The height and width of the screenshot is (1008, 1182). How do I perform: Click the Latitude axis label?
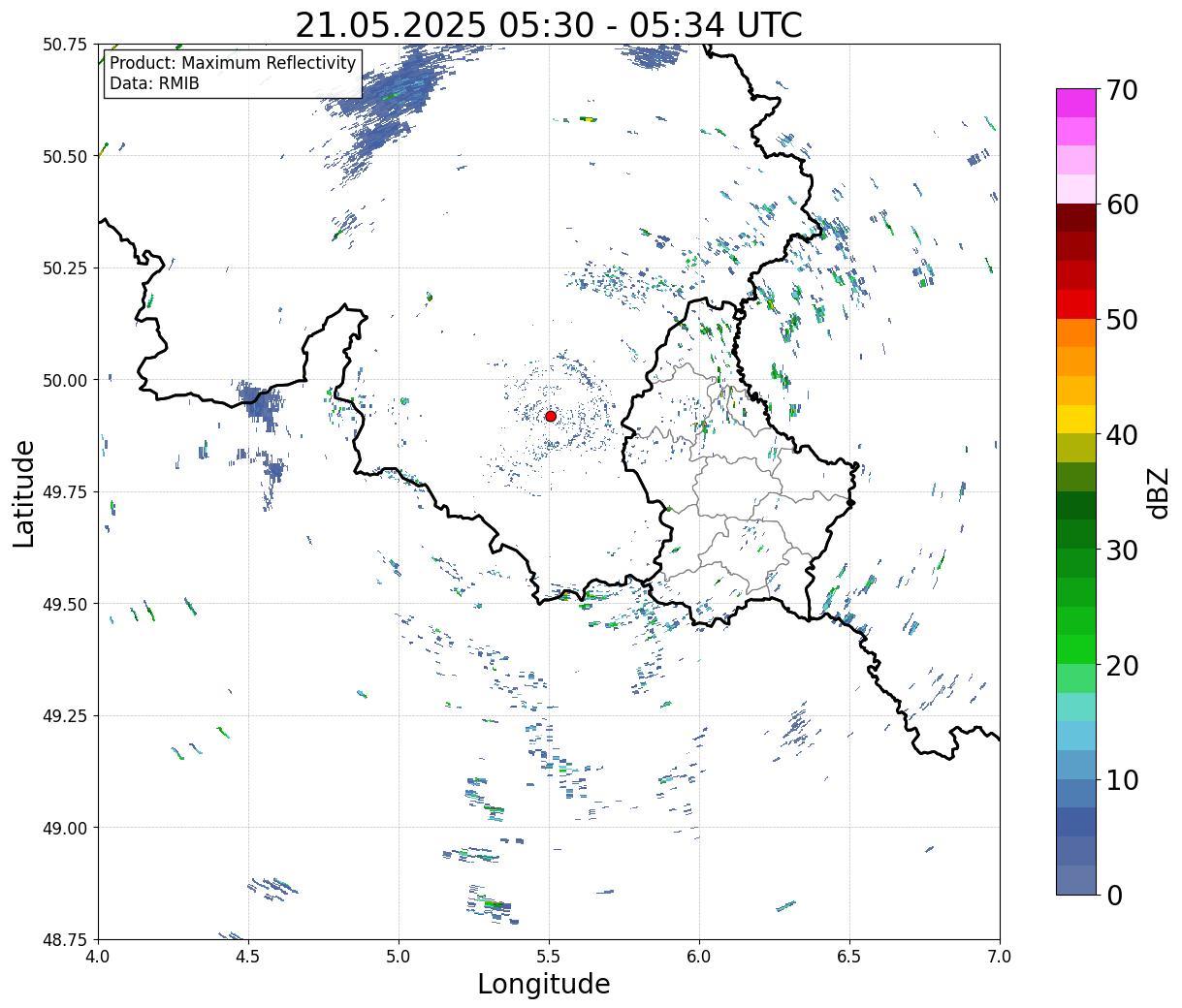tap(25, 492)
